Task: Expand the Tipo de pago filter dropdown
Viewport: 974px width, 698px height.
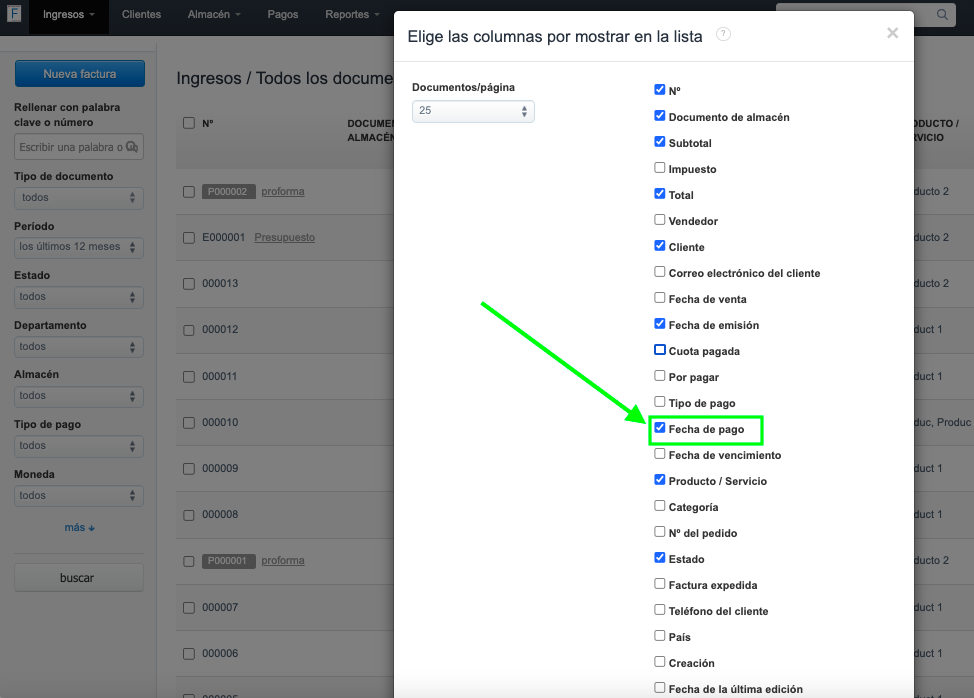Action: (x=79, y=446)
